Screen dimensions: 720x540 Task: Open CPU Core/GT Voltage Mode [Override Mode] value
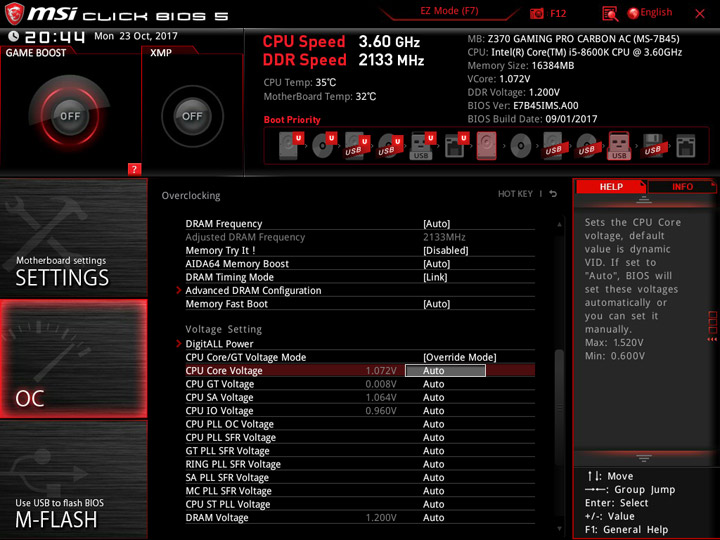tap(460, 357)
